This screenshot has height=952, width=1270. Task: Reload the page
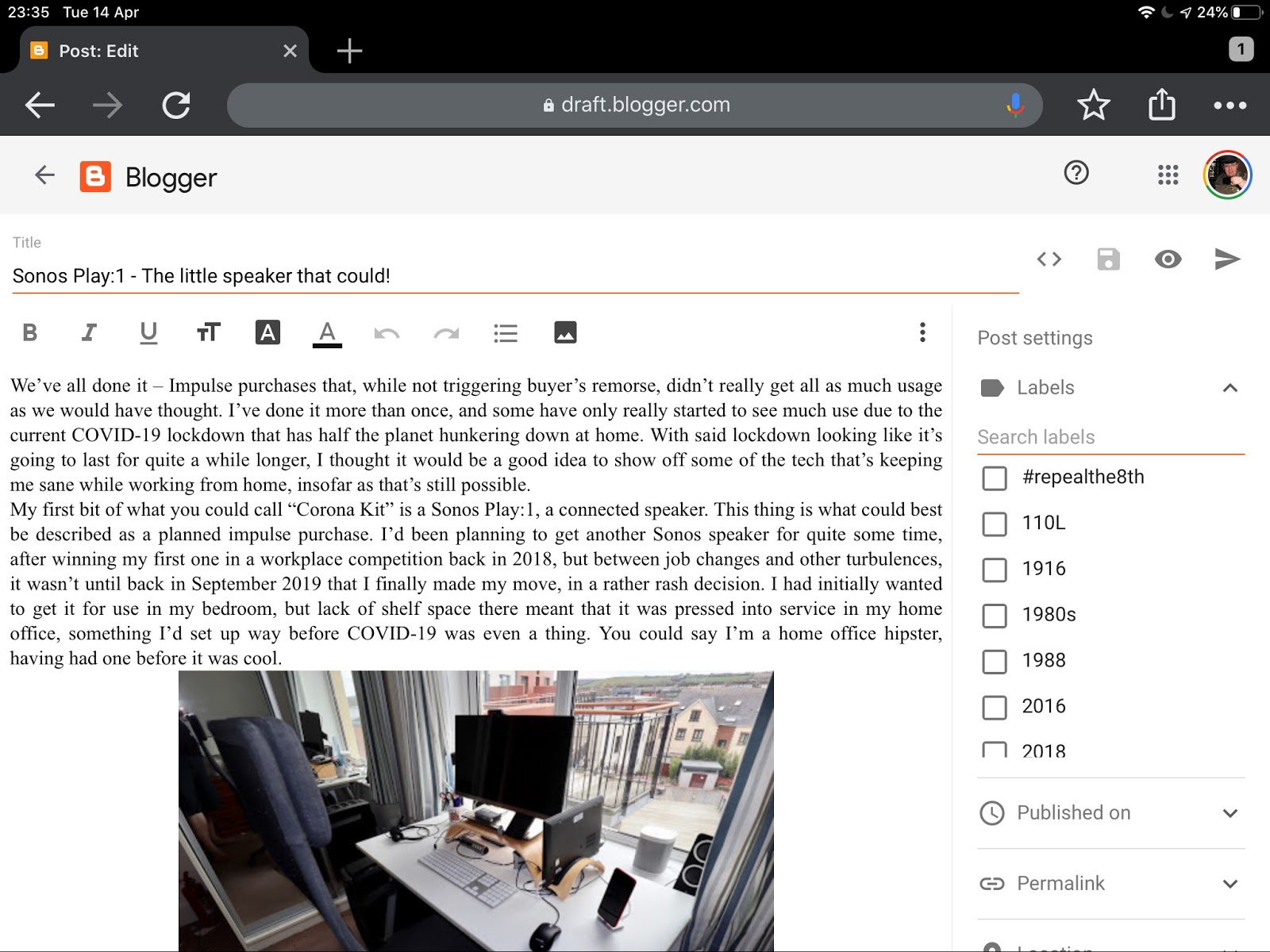(x=176, y=105)
